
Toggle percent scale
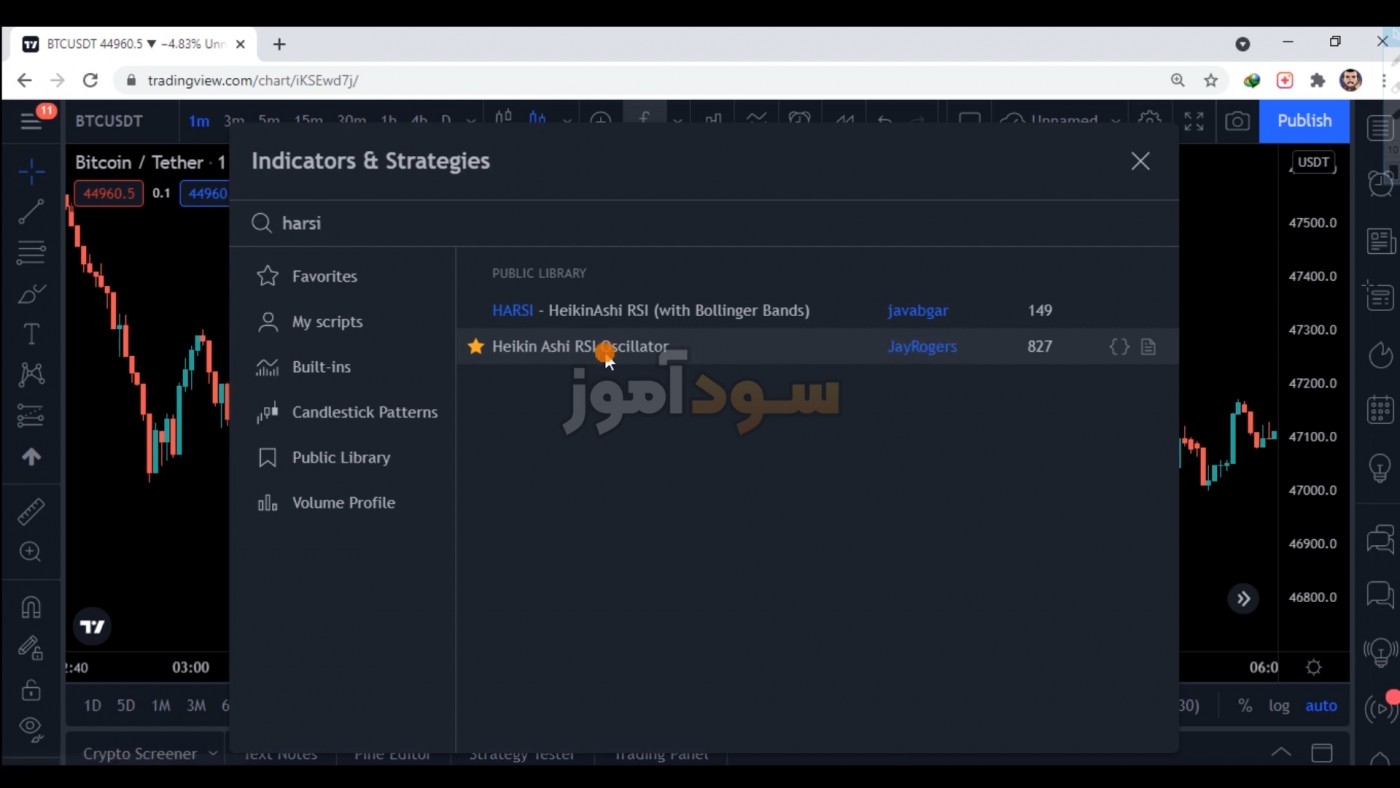(1245, 706)
